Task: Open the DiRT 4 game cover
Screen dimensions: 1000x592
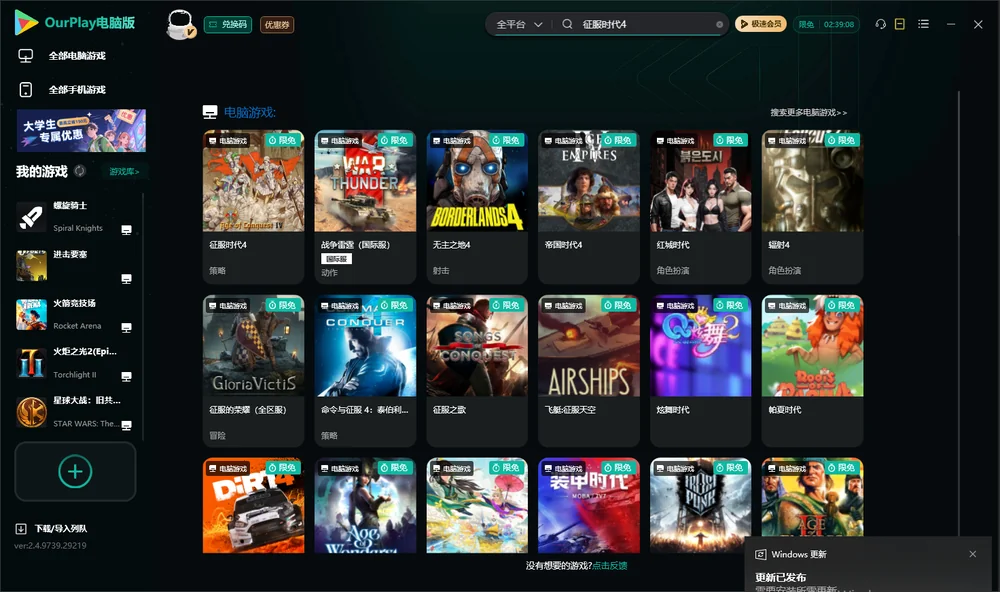Action: (254, 505)
